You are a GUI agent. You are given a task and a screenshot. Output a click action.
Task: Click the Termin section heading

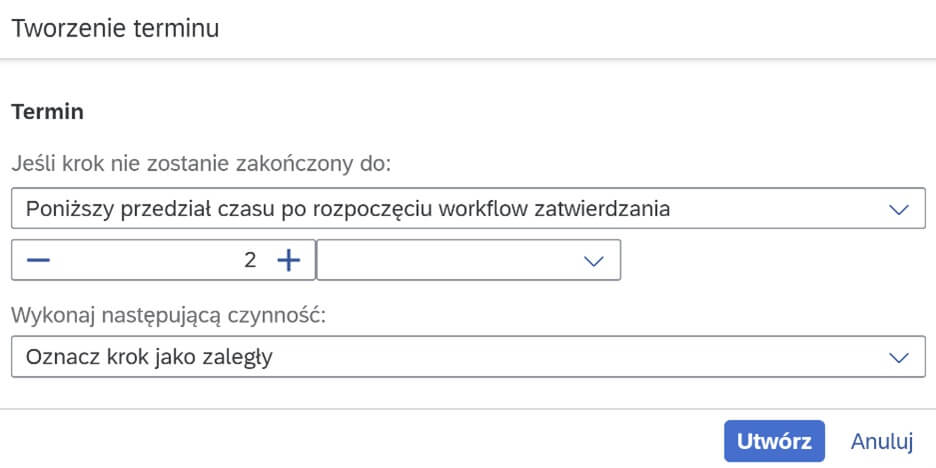pyautogui.click(x=47, y=112)
